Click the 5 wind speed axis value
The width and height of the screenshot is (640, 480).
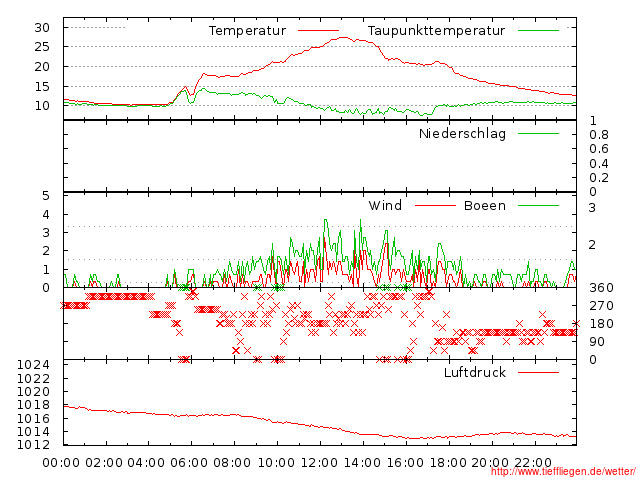pos(46,196)
